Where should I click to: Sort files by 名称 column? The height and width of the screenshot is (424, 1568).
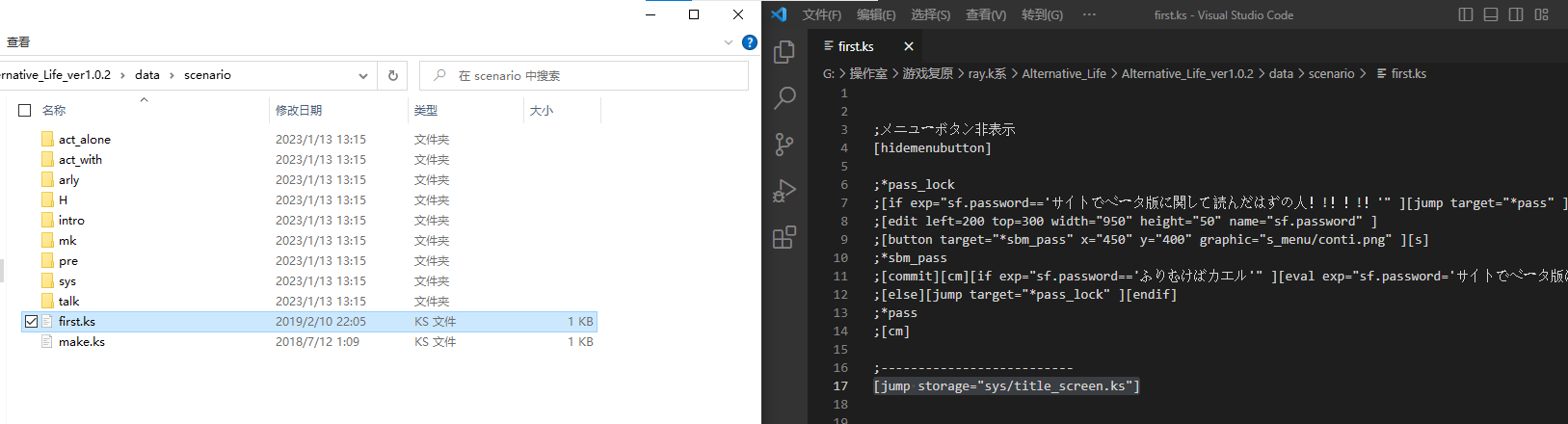[x=54, y=110]
